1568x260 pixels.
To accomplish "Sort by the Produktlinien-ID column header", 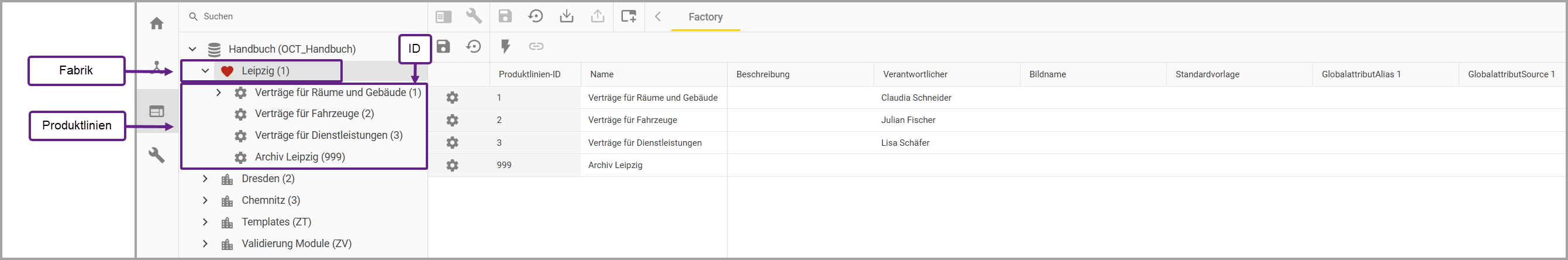I will [529, 74].
